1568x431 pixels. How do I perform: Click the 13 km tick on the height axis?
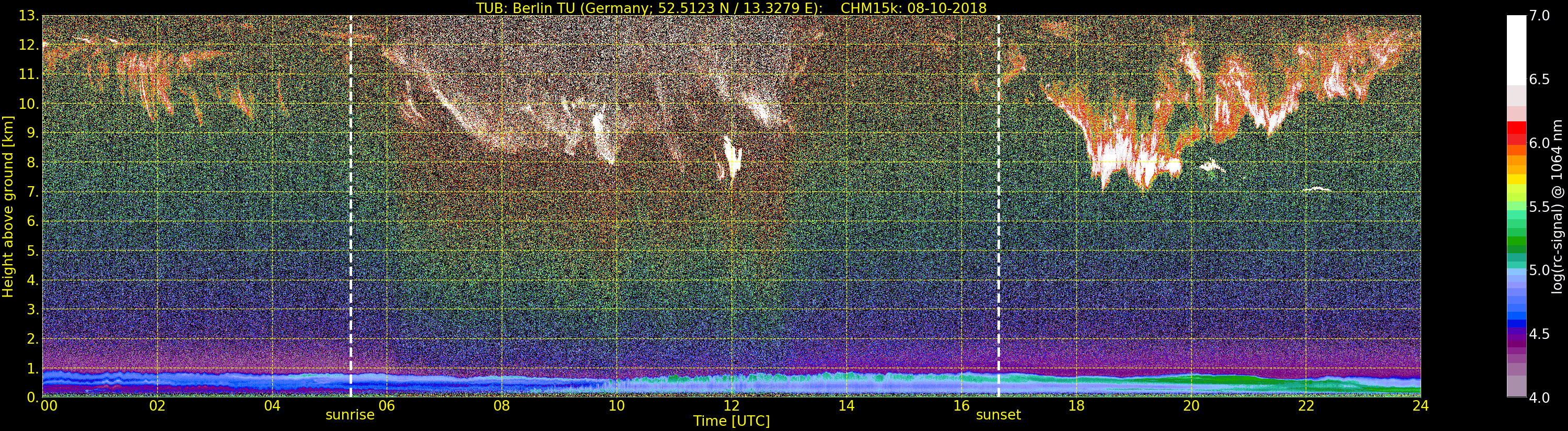(28, 16)
